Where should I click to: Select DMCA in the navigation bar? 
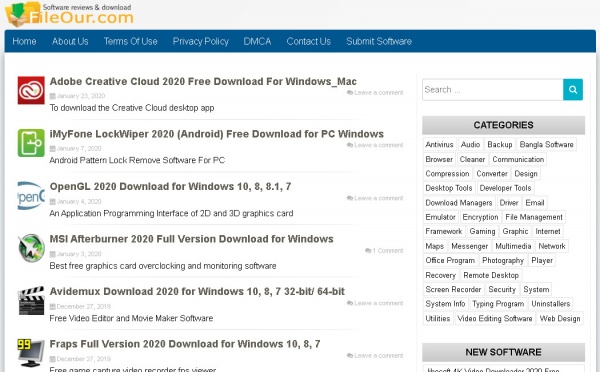[257, 41]
